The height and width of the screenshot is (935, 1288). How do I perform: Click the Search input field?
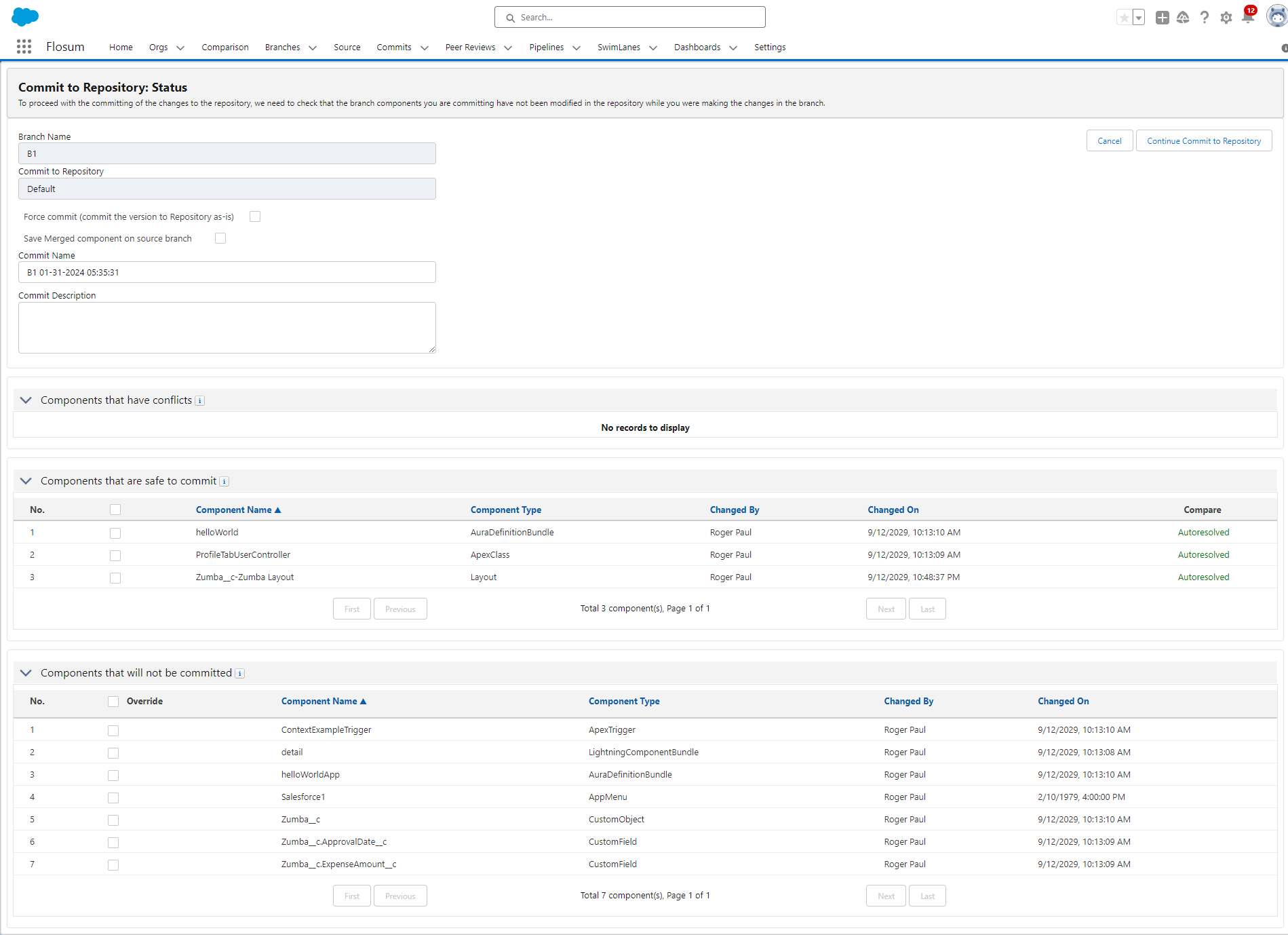(x=630, y=17)
